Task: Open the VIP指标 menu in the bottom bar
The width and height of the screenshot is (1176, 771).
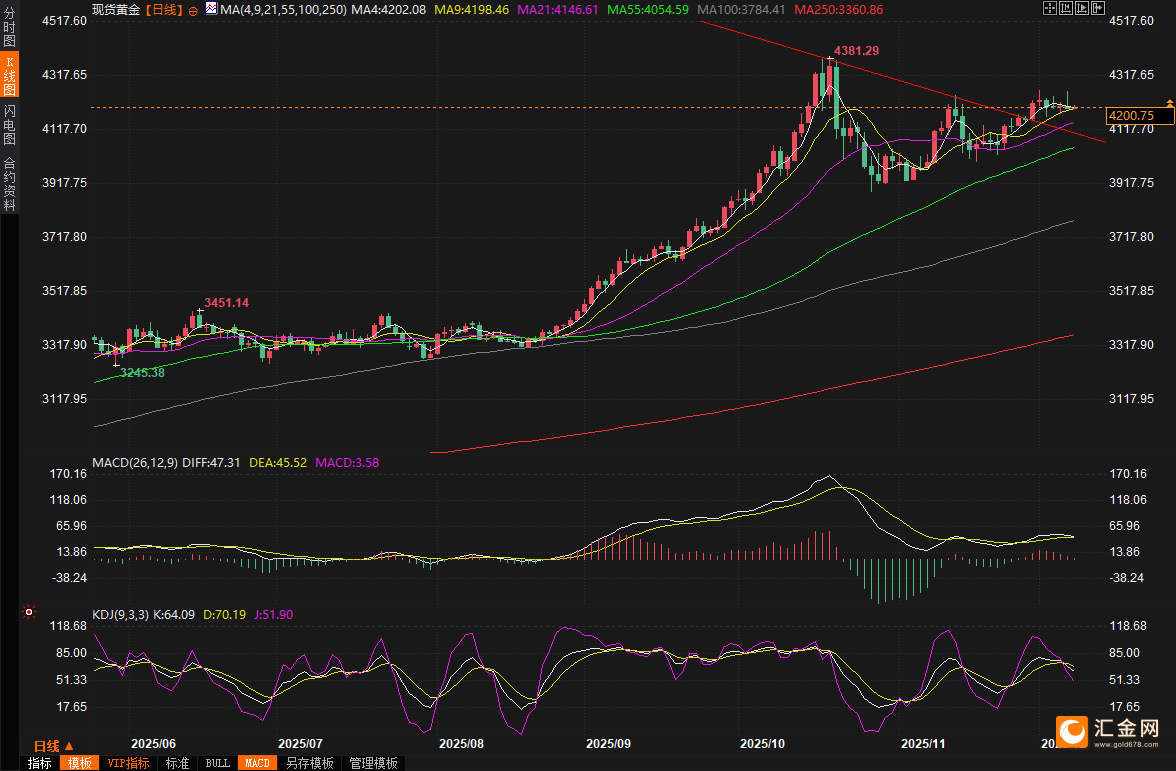Action: [128, 763]
